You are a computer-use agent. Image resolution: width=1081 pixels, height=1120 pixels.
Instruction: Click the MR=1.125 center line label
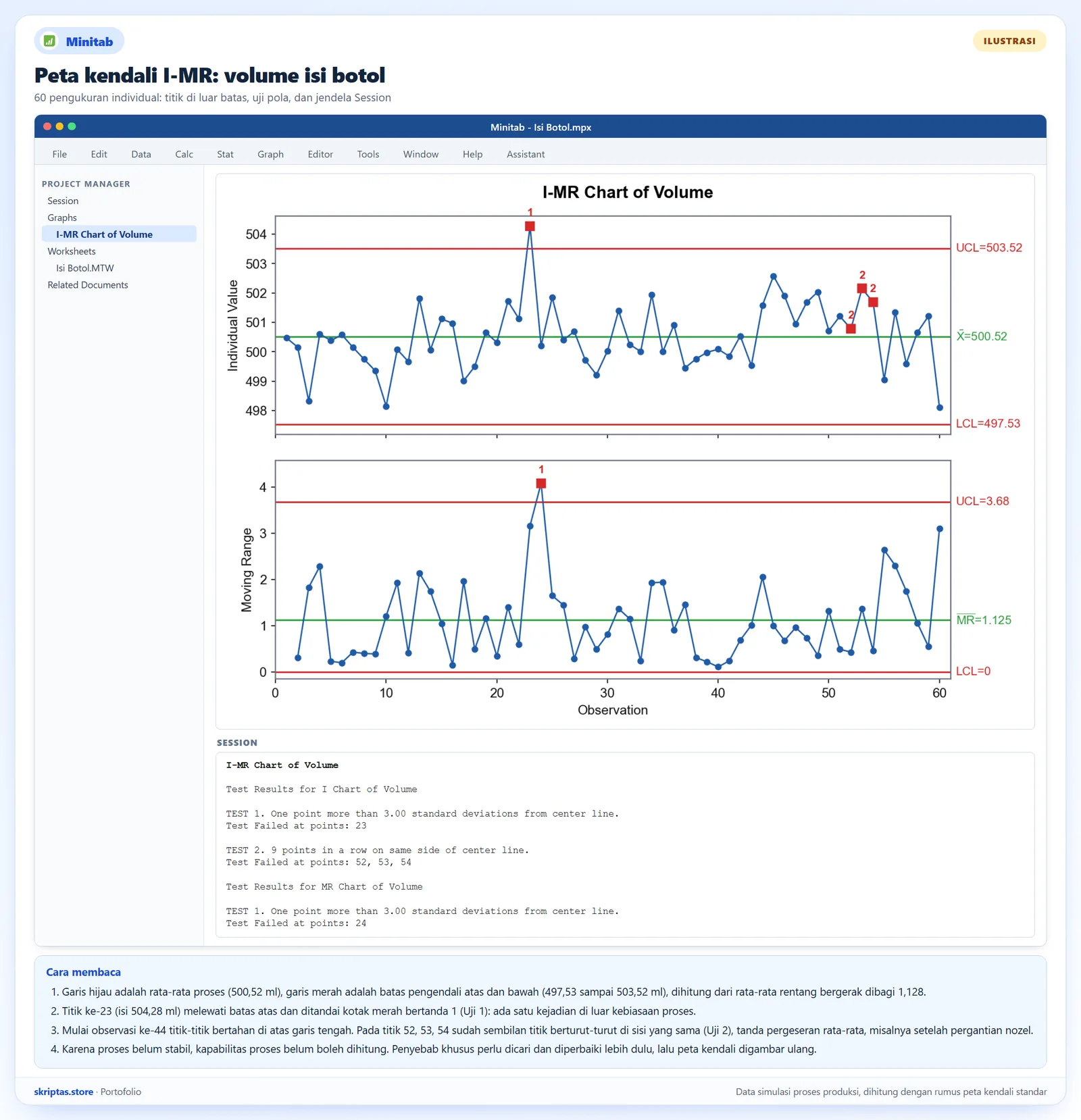coord(984,620)
